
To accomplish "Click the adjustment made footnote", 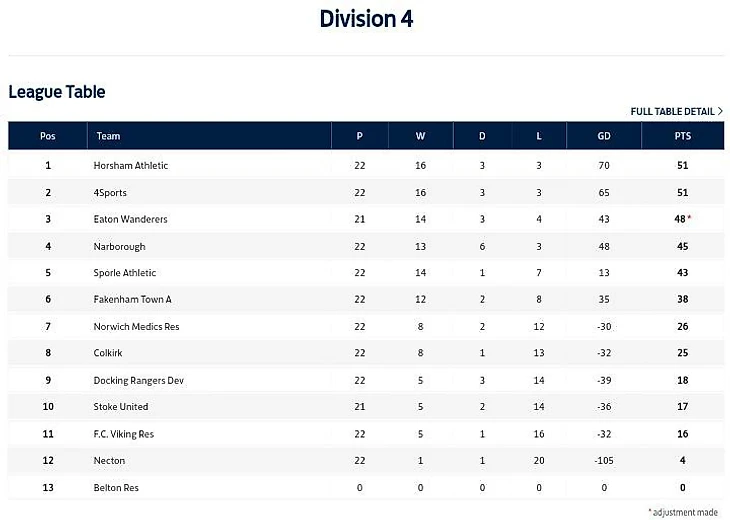I will click(x=683, y=512).
